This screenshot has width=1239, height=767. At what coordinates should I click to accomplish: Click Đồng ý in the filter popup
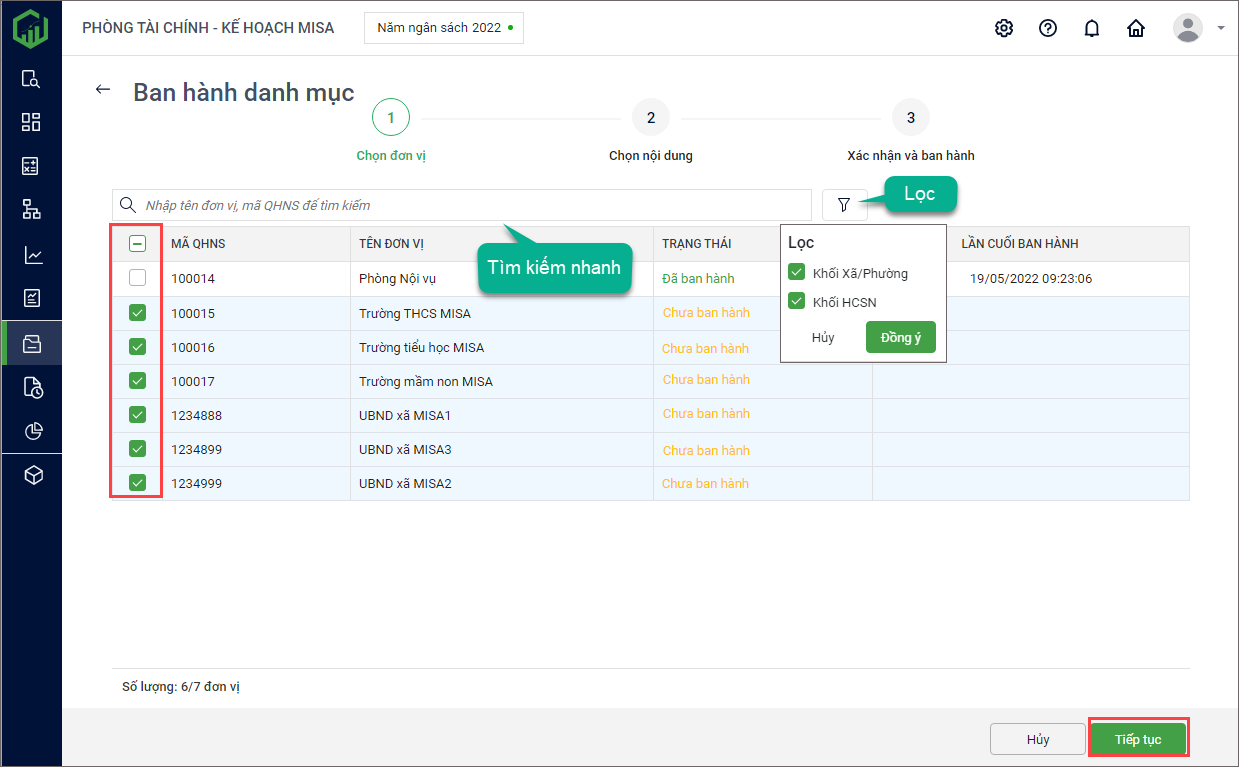[900, 338]
